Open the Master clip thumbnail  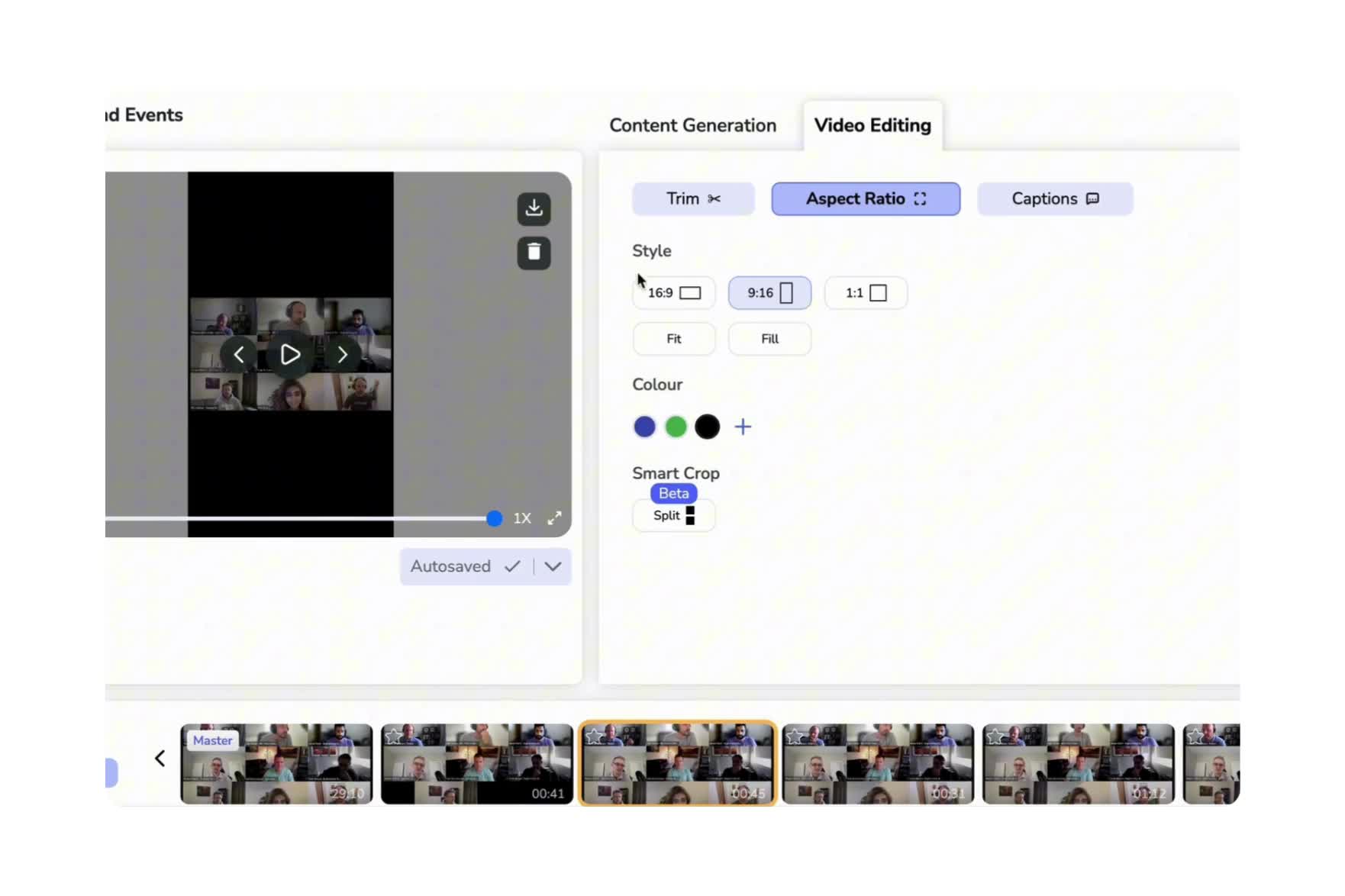coord(276,764)
